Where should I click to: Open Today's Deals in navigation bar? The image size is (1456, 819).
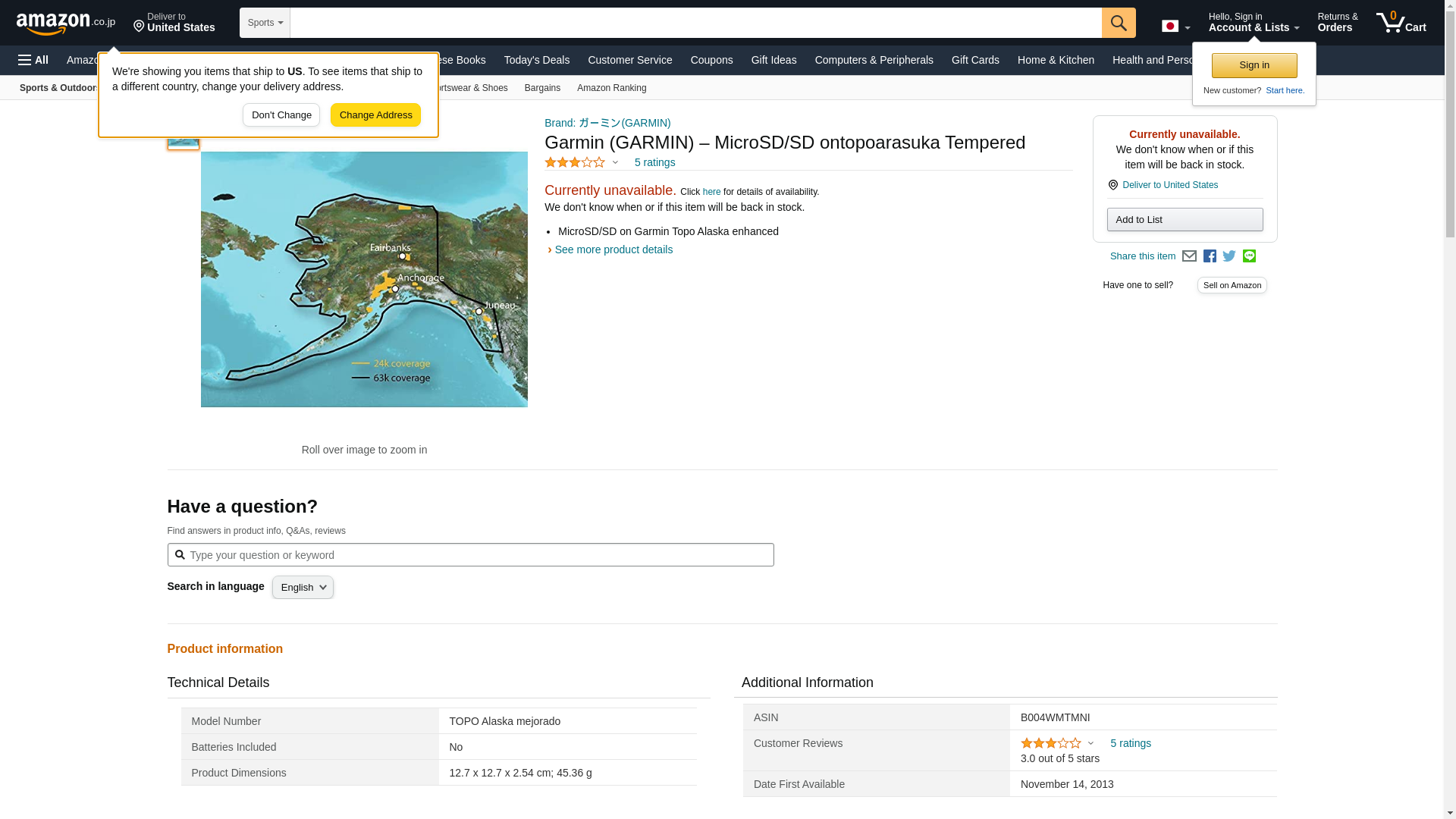(536, 60)
